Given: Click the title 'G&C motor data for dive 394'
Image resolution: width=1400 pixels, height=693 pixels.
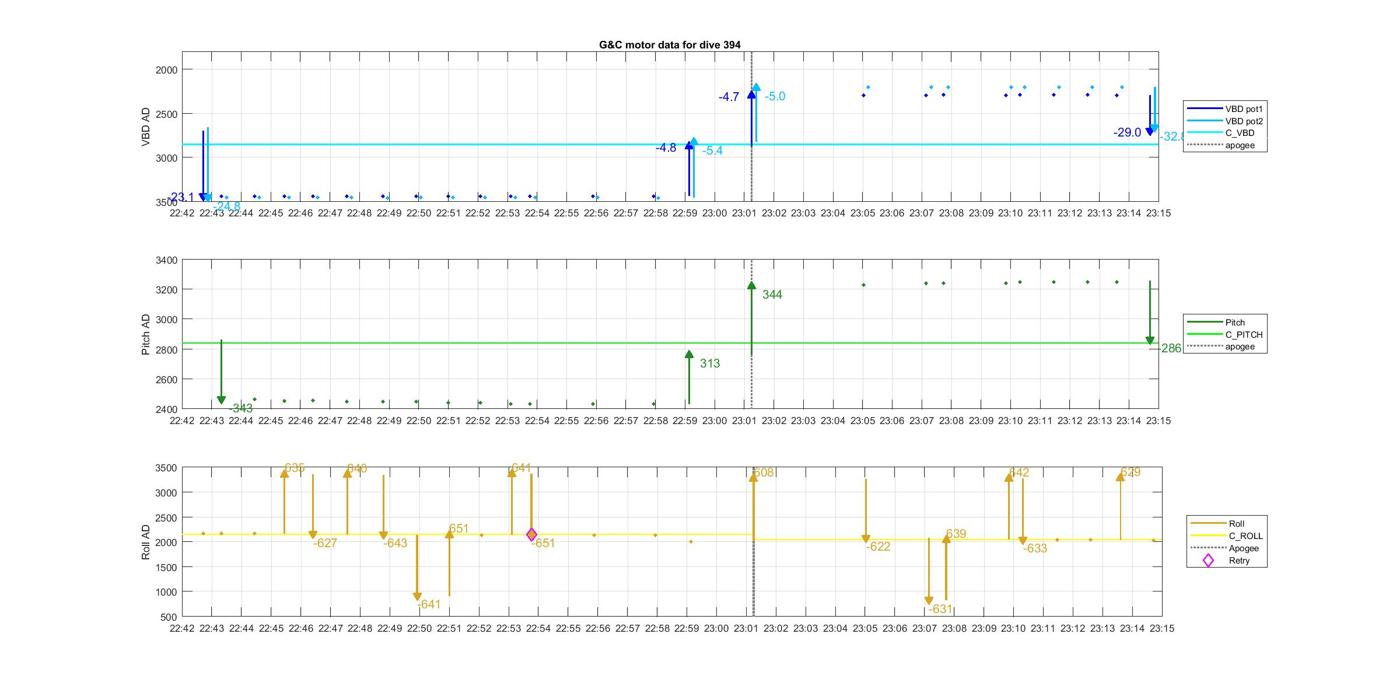Looking at the screenshot, I should [x=670, y=44].
